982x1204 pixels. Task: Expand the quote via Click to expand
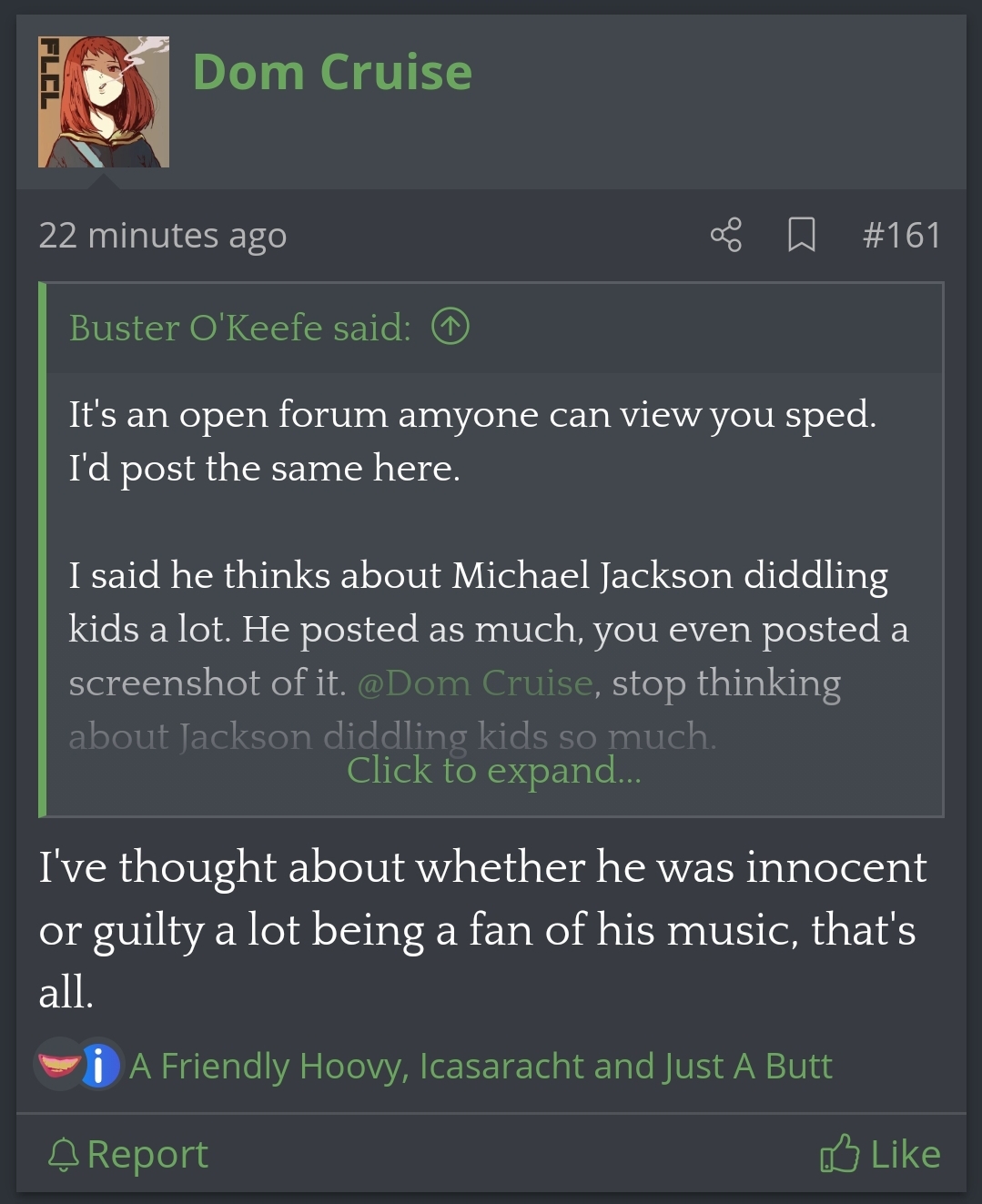[x=493, y=770]
